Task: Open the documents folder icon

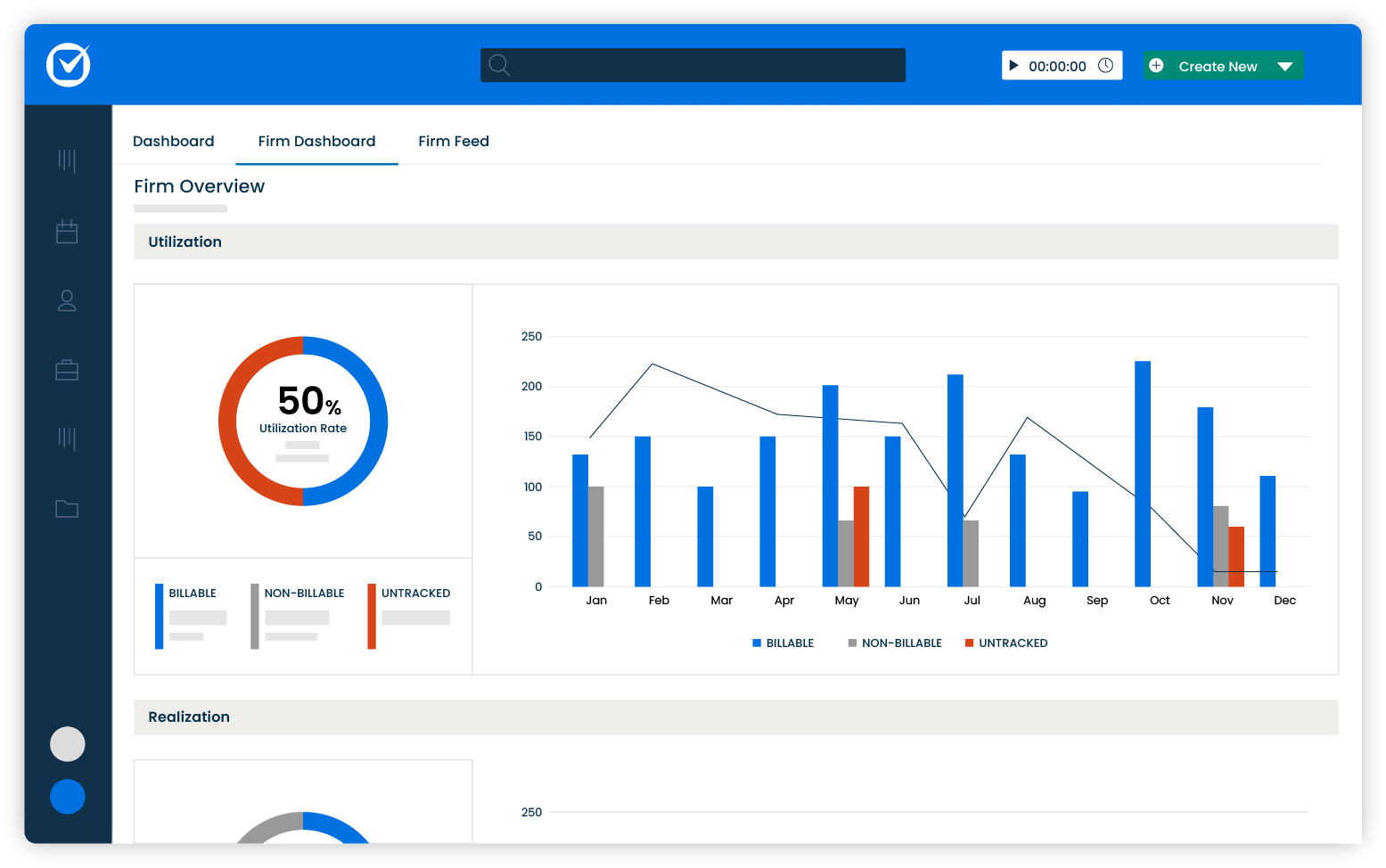Action: coord(67,508)
